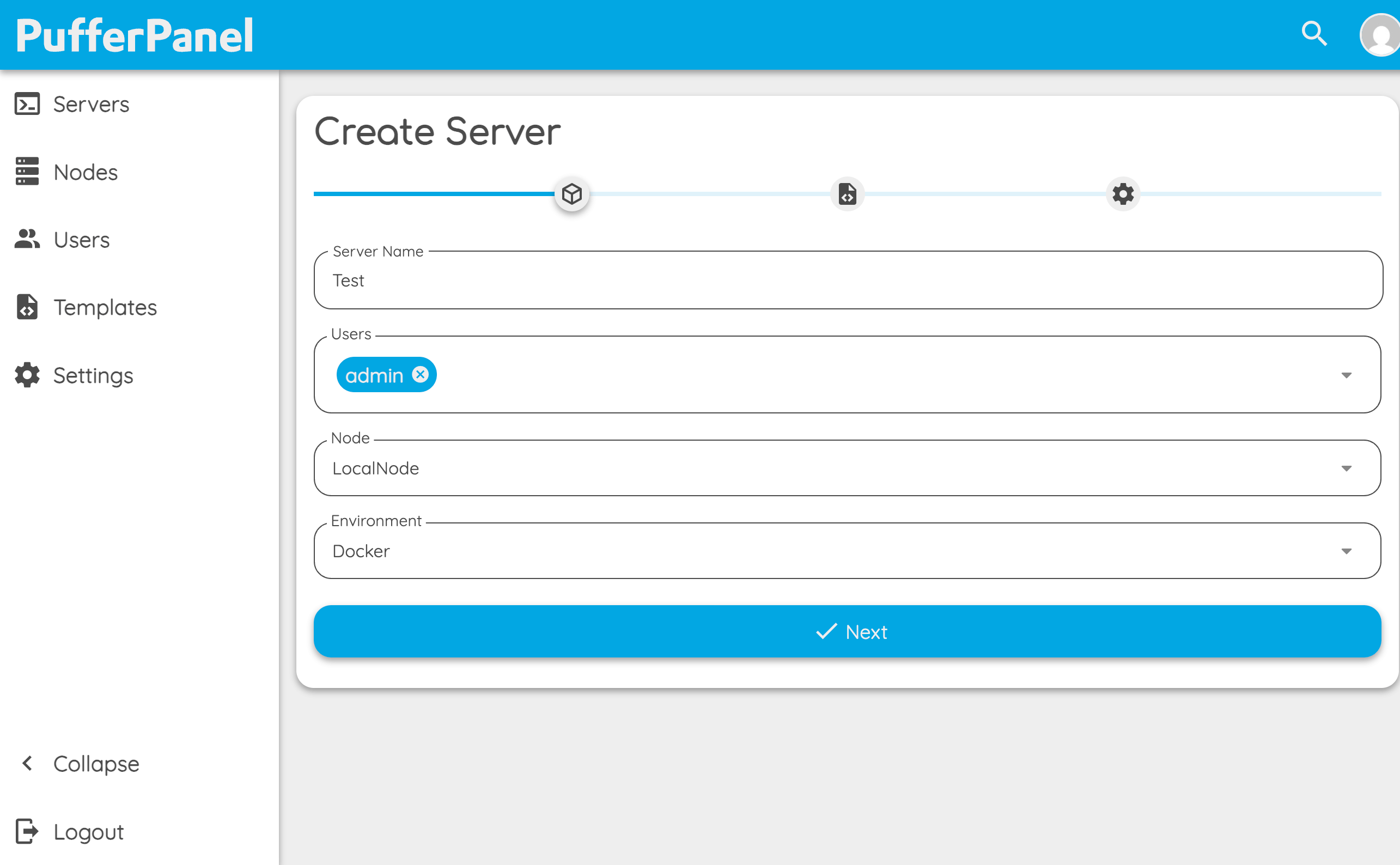The height and width of the screenshot is (865, 1400).
Task: Click the Servers terminal icon
Action: [27, 104]
